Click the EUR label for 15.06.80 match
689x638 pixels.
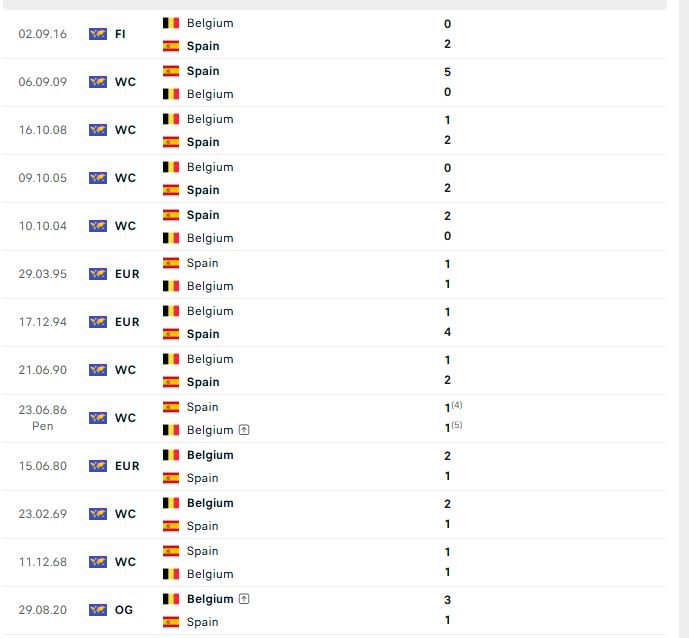point(127,466)
